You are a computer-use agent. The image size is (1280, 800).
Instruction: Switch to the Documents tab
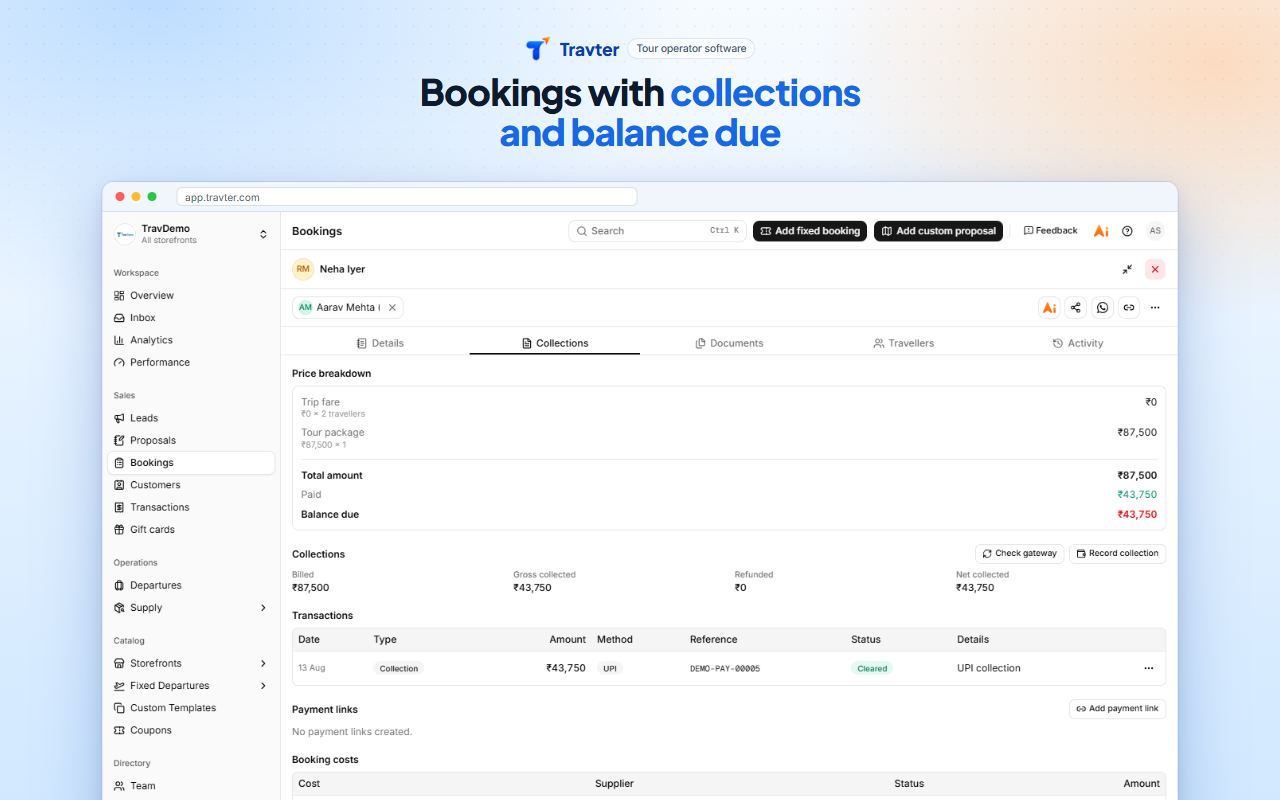point(729,343)
